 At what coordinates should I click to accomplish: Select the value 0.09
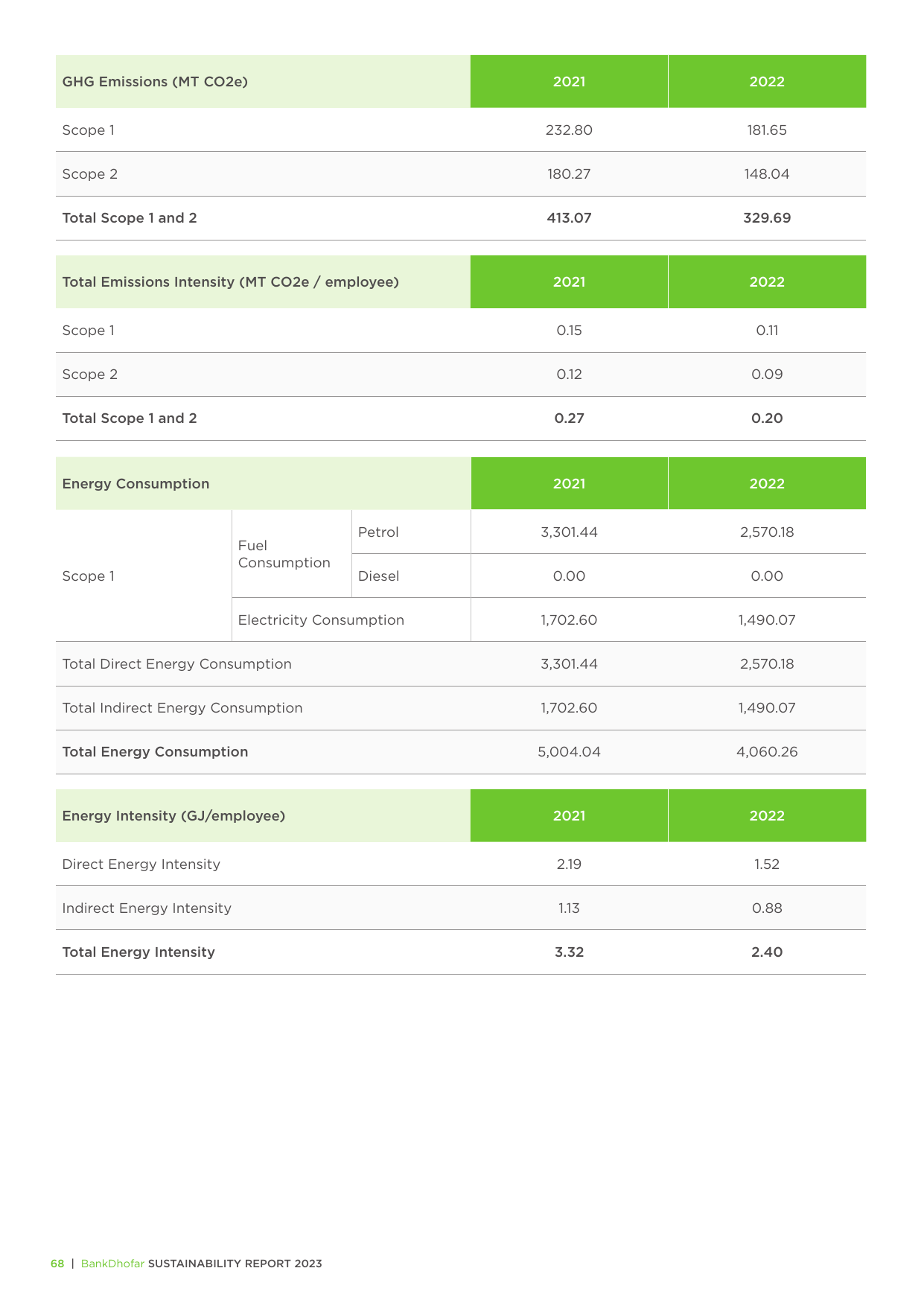(x=767, y=375)
